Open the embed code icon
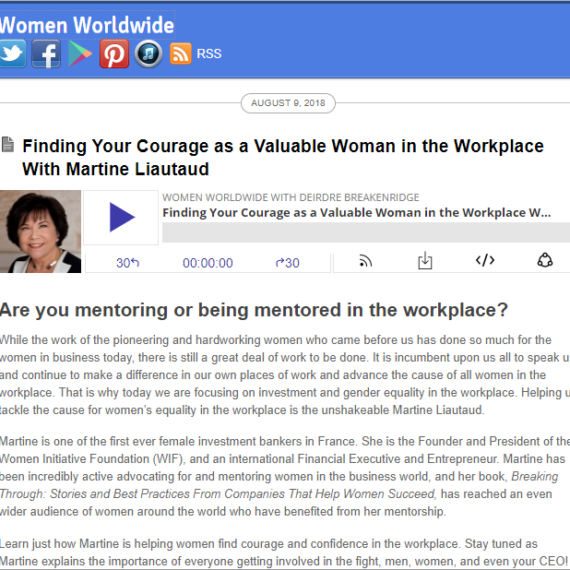 pyautogui.click(x=485, y=260)
